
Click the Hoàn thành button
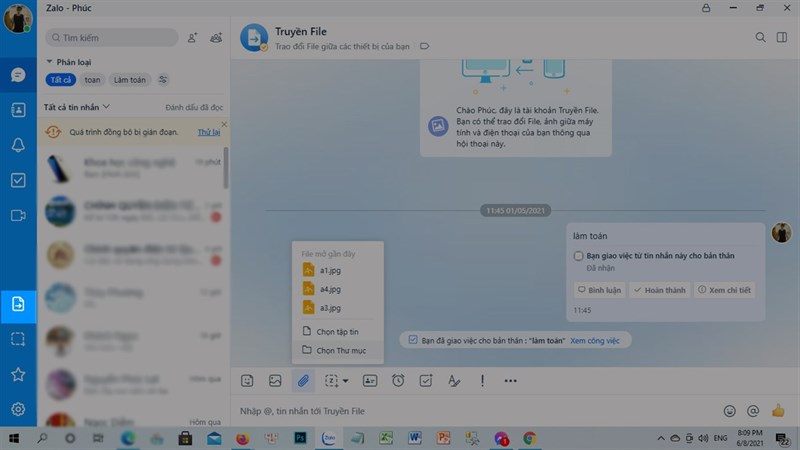(660, 290)
